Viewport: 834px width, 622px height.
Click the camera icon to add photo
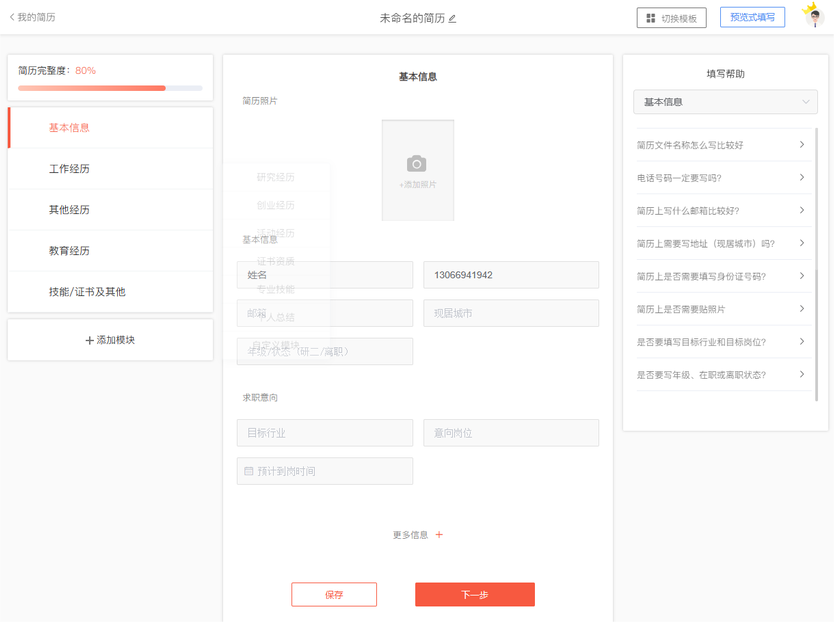click(416, 164)
